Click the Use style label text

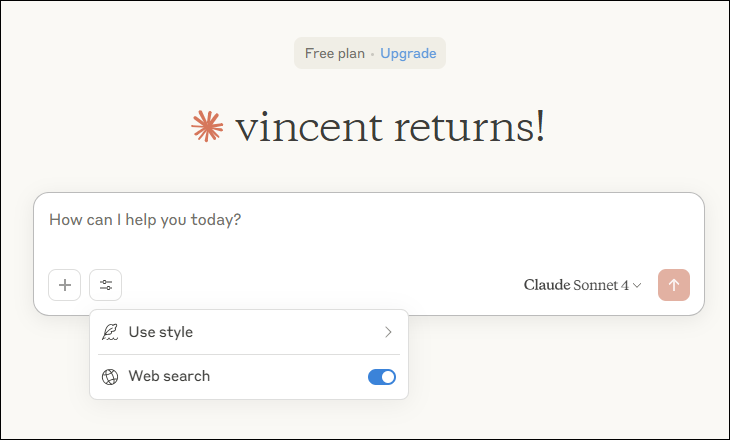pos(161,332)
